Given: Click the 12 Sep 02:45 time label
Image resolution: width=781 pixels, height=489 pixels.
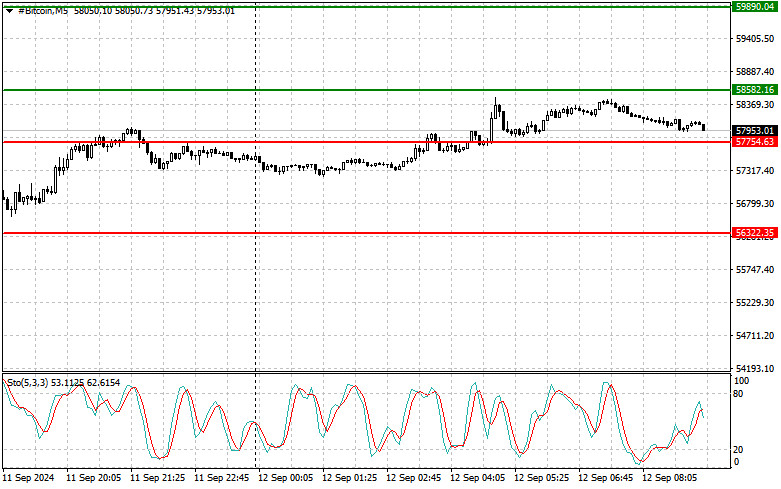Looking at the screenshot, I should (x=413, y=478).
